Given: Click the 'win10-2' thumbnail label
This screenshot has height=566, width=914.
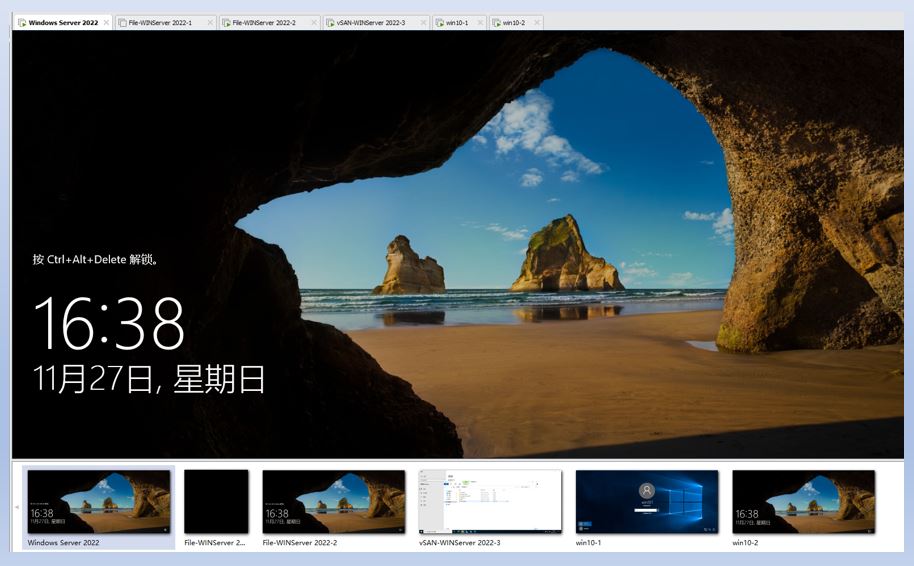Looking at the screenshot, I should tap(745, 542).
